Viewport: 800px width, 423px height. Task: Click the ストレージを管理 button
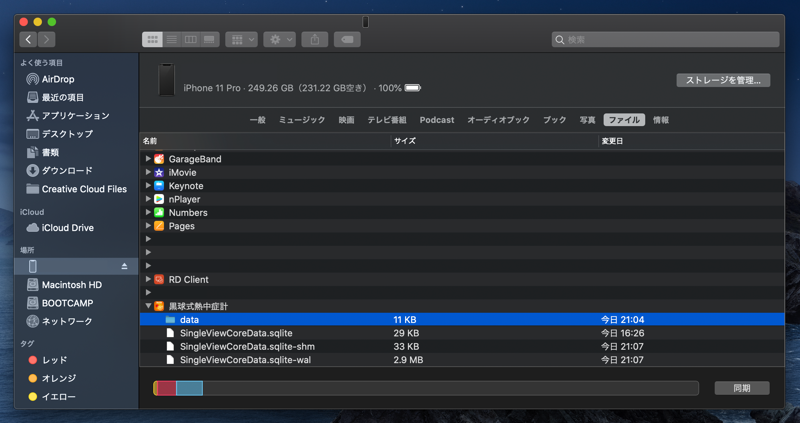(723, 80)
